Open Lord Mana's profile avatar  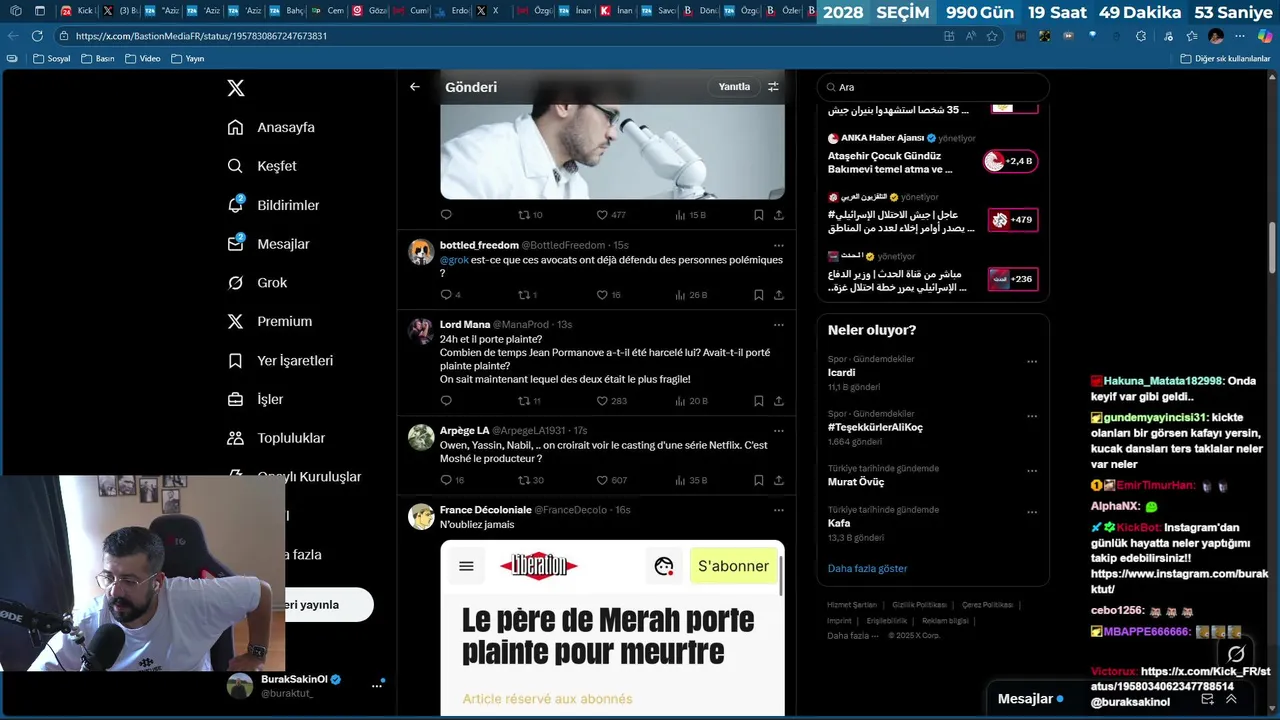[x=421, y=332]
